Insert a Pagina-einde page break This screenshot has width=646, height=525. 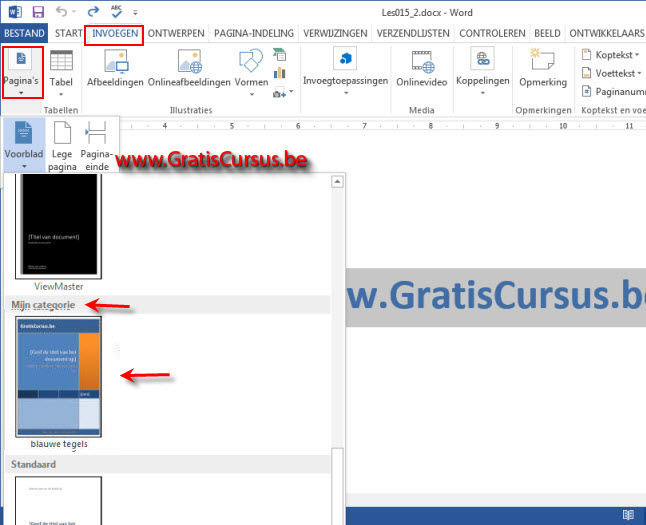pos(97,145)
